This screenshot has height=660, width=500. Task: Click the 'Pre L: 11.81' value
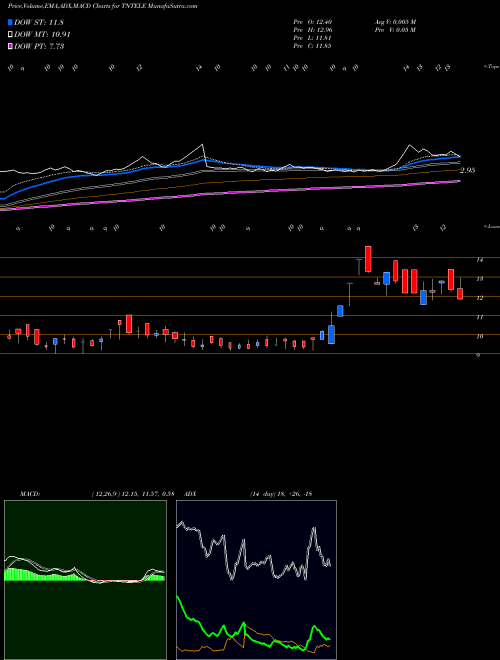coord(312,38)
